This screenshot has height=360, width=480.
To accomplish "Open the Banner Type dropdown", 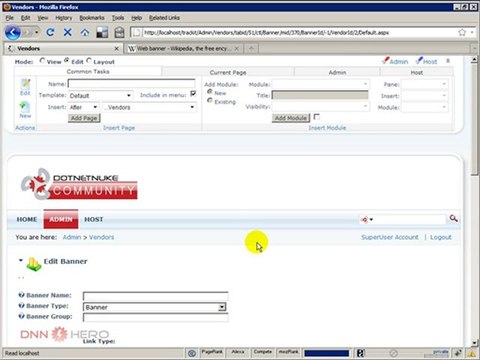I will [x=155, y=307].
